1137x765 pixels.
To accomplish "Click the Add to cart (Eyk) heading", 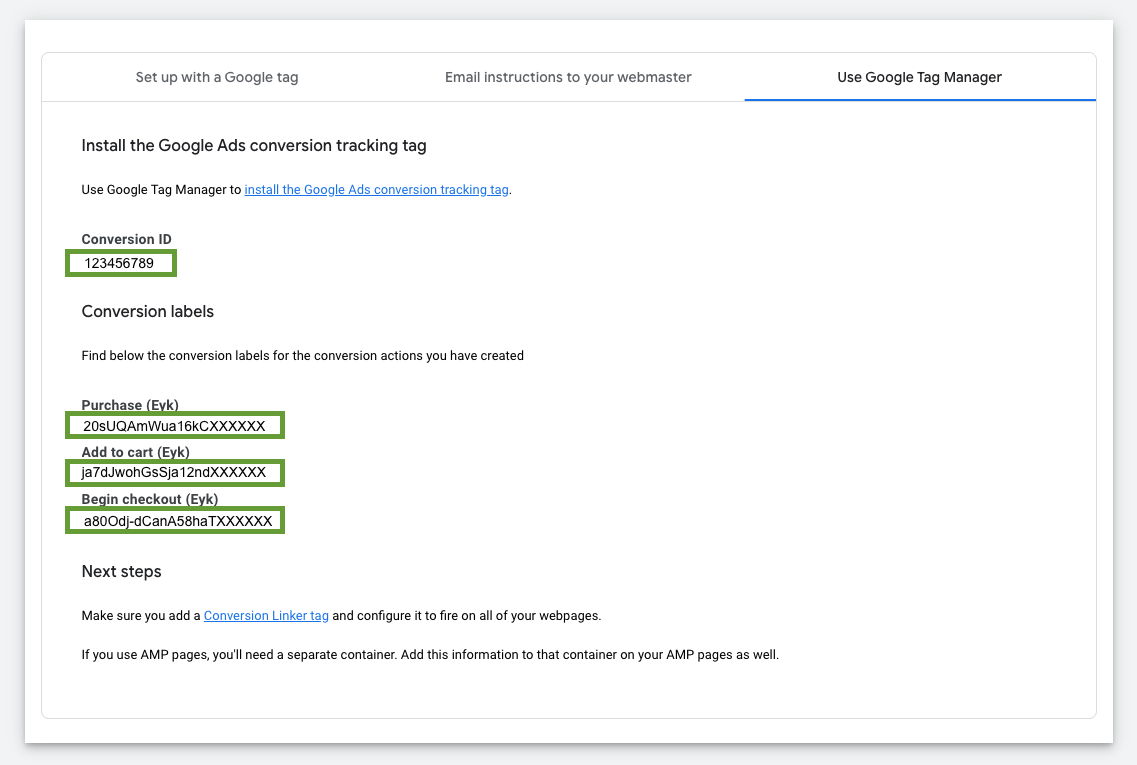I will click(136, 452).
